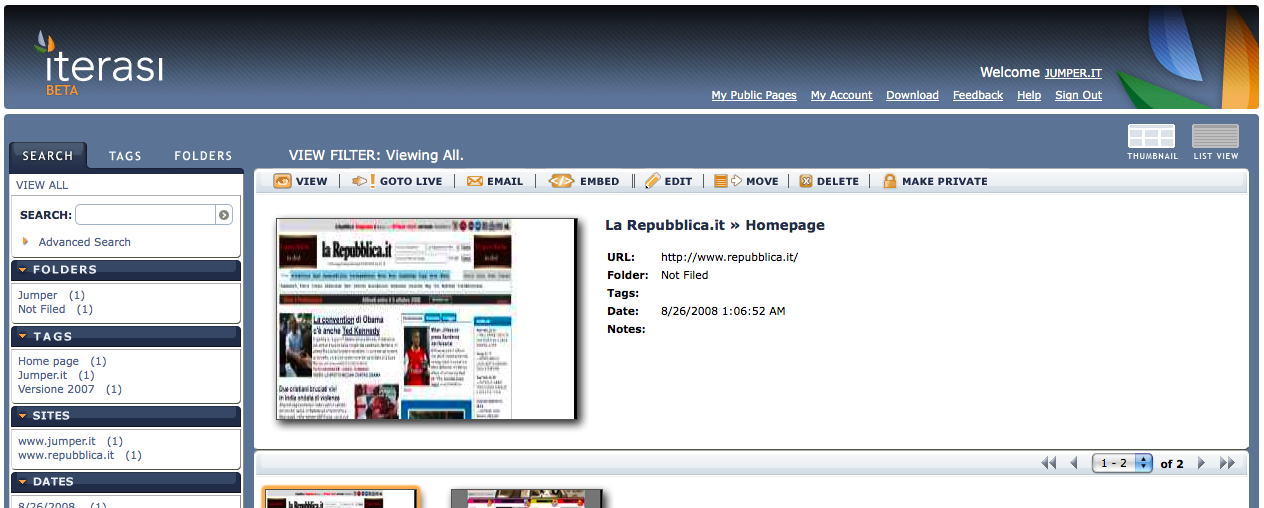1264x508 pixels.
Task: Open the Jumper folder
Action: [x=38, y=295]
